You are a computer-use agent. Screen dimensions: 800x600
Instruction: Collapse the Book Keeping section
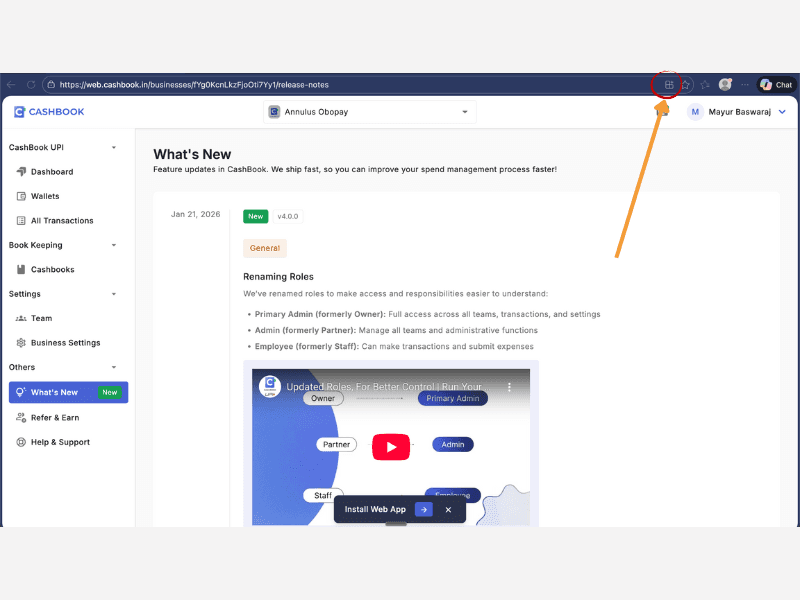coord(114,245)
